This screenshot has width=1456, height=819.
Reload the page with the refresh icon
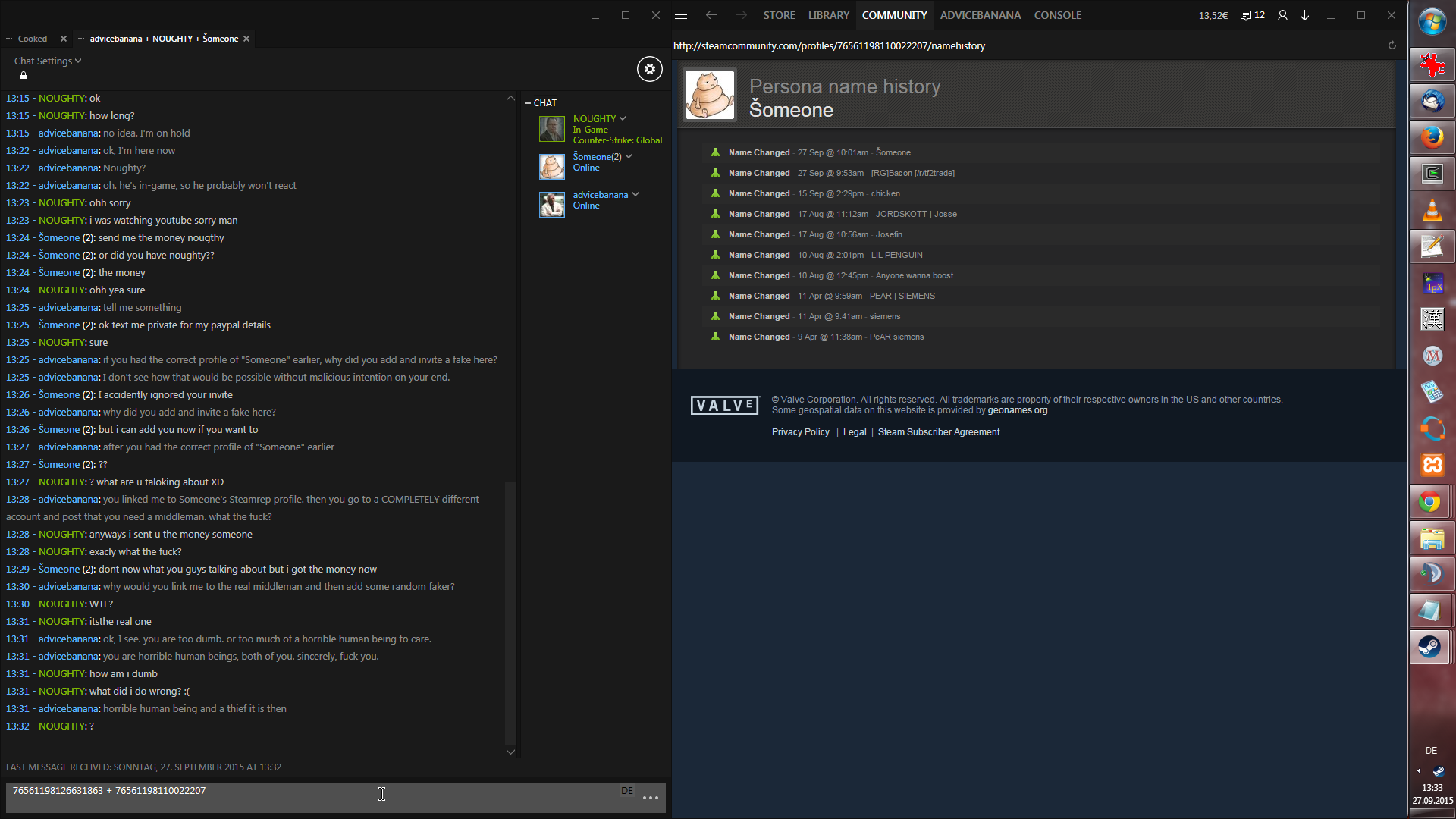[x=1392, y=45]
